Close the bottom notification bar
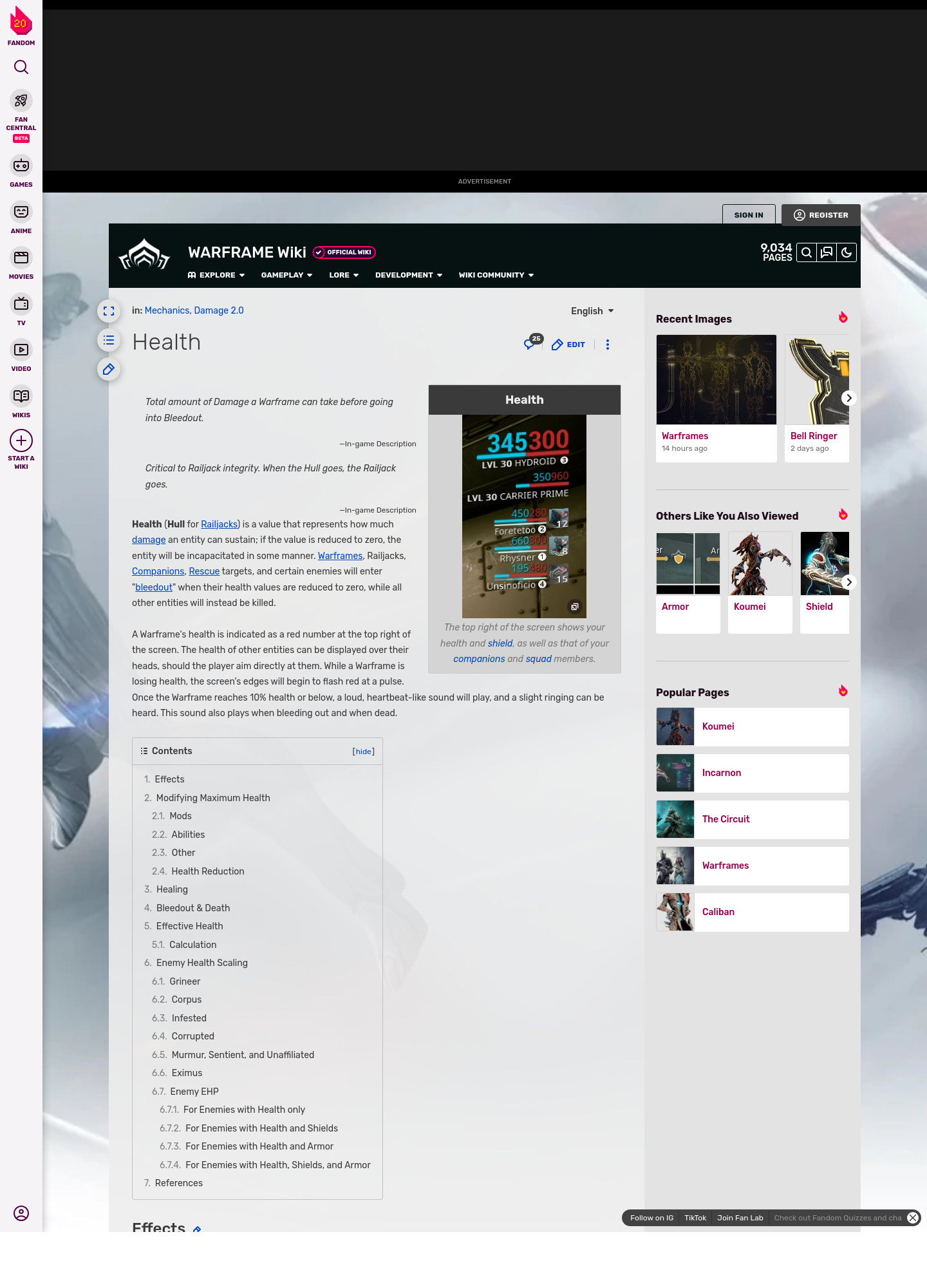The width and height of the screenshot is (927, 1288). click(x=913, y=1218)
